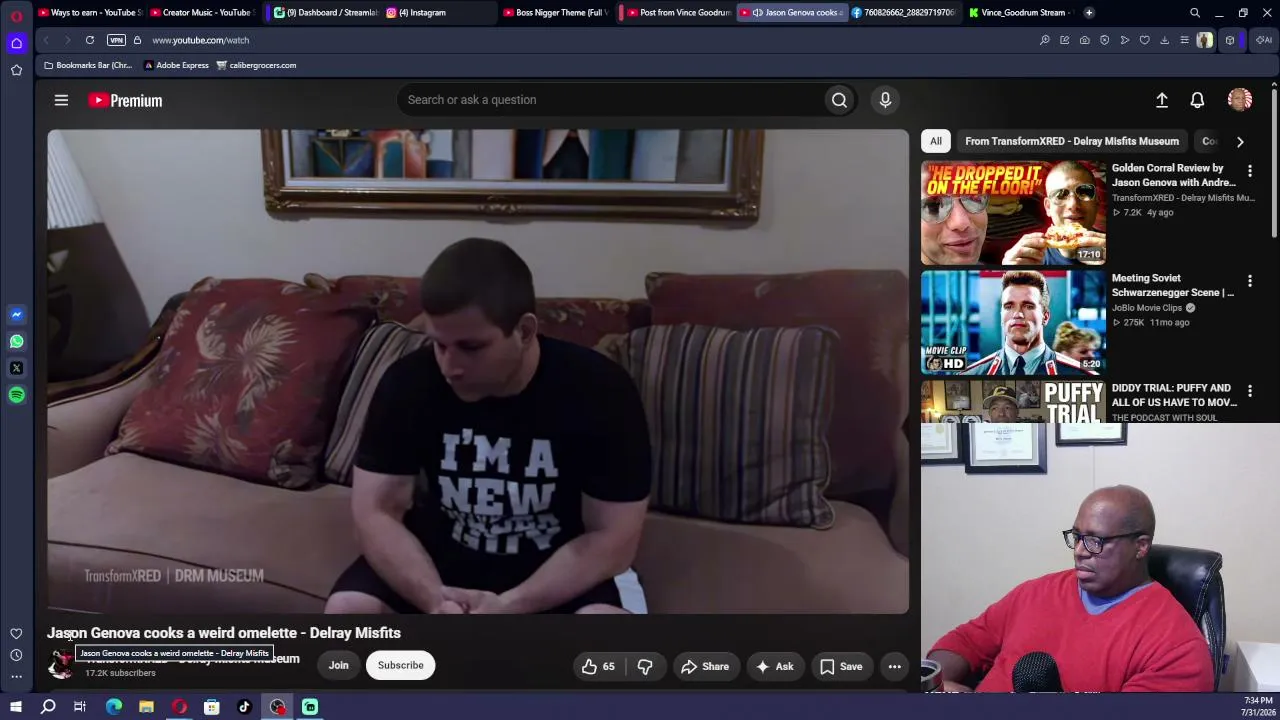Open Task View on the taskbar
Screen dimensions: 1280x720
coord(80,707)
